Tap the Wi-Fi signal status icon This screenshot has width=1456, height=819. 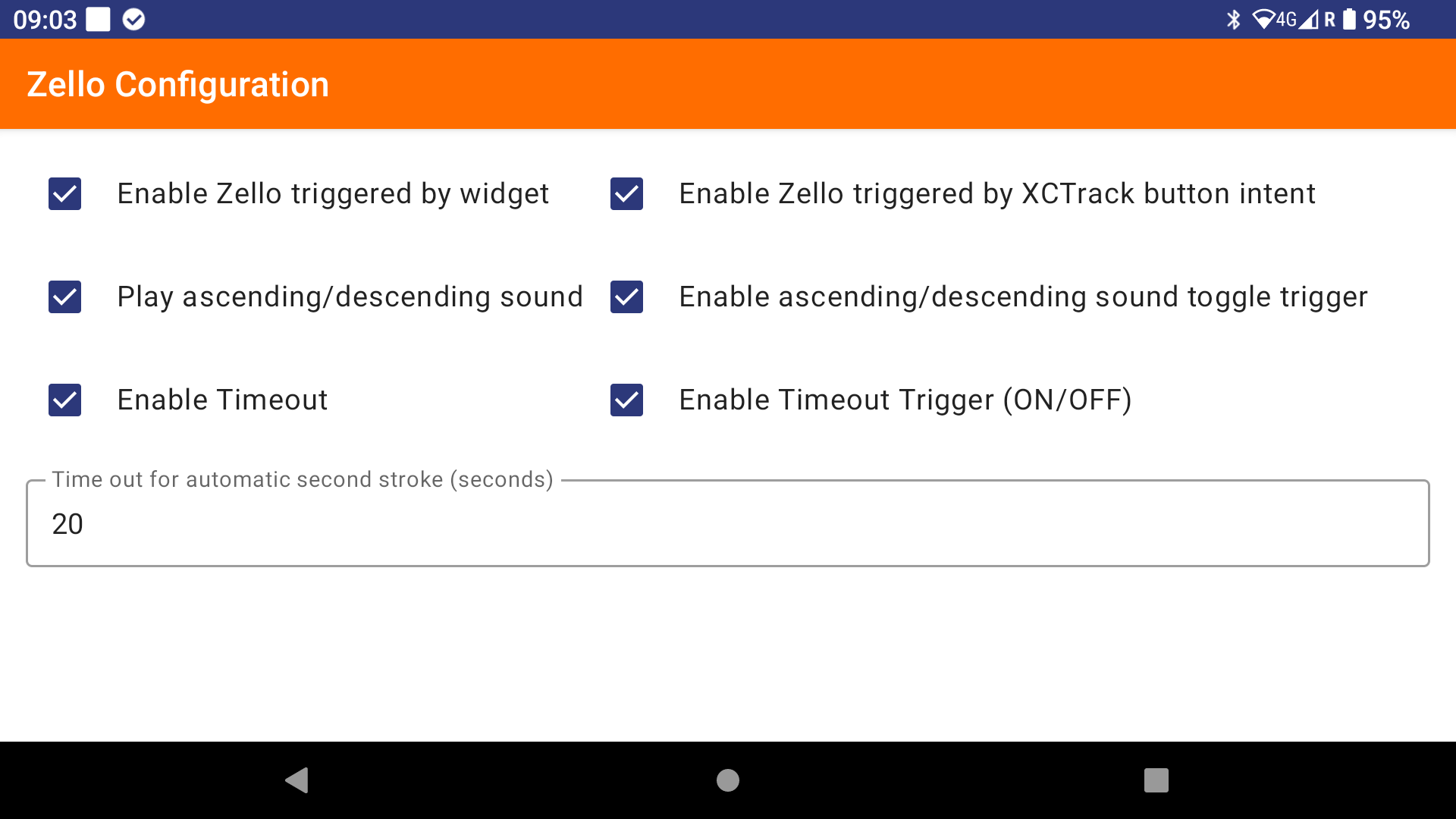coord(1263,20)
